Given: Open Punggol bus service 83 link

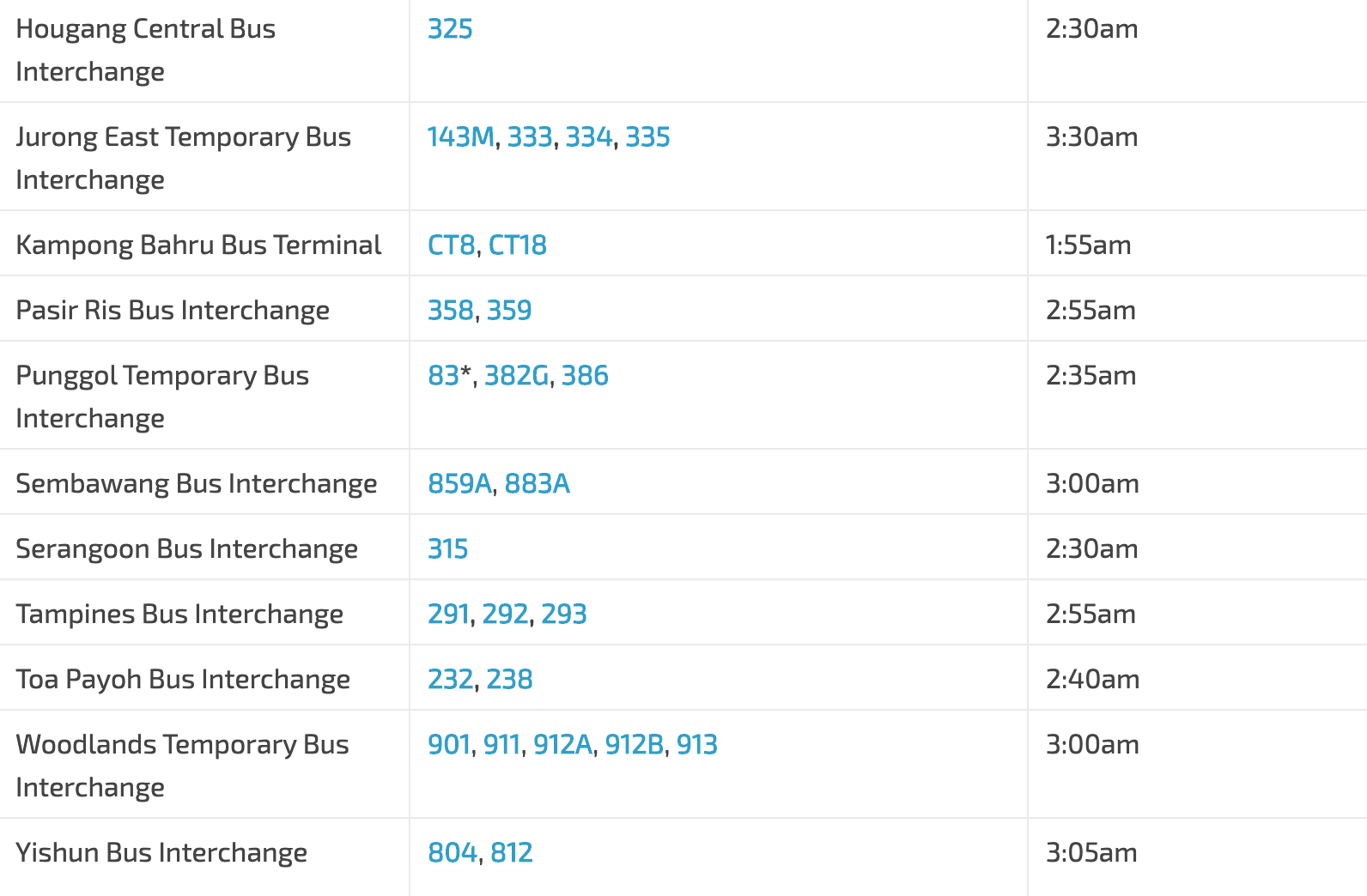Looking at the screenshot, I should point(443,376).
